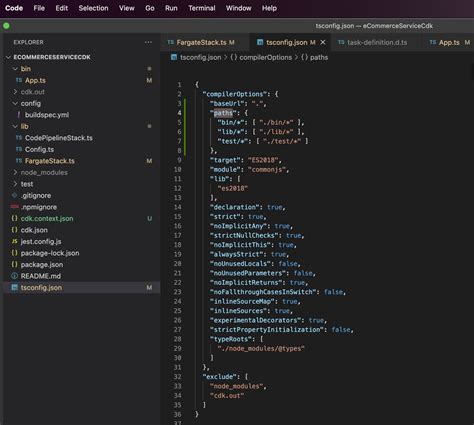Collapse the config folder
Image resolution: width=474 pixels, height=425 pixels.
coord(15,103)
